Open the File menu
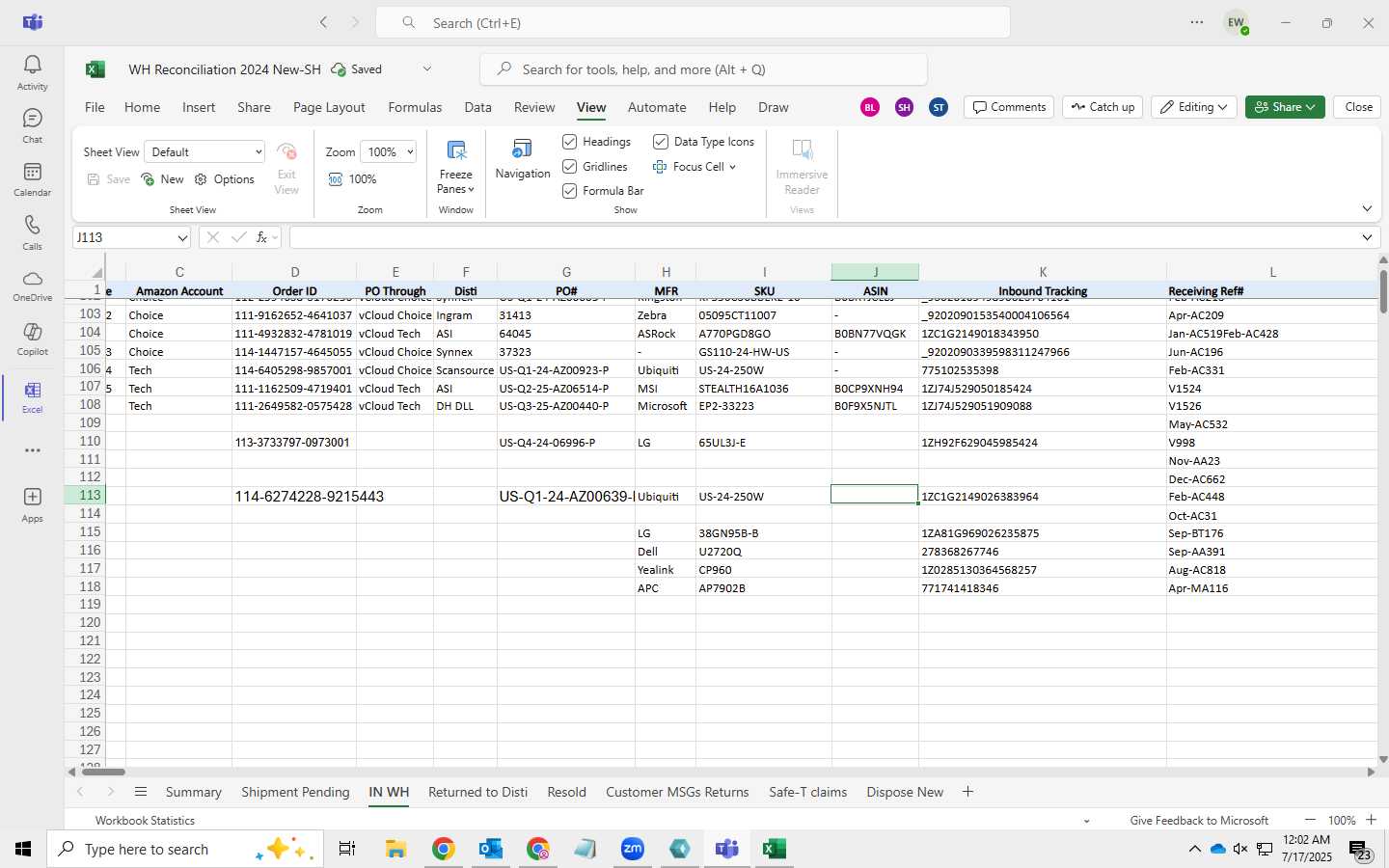 (95, 107)
